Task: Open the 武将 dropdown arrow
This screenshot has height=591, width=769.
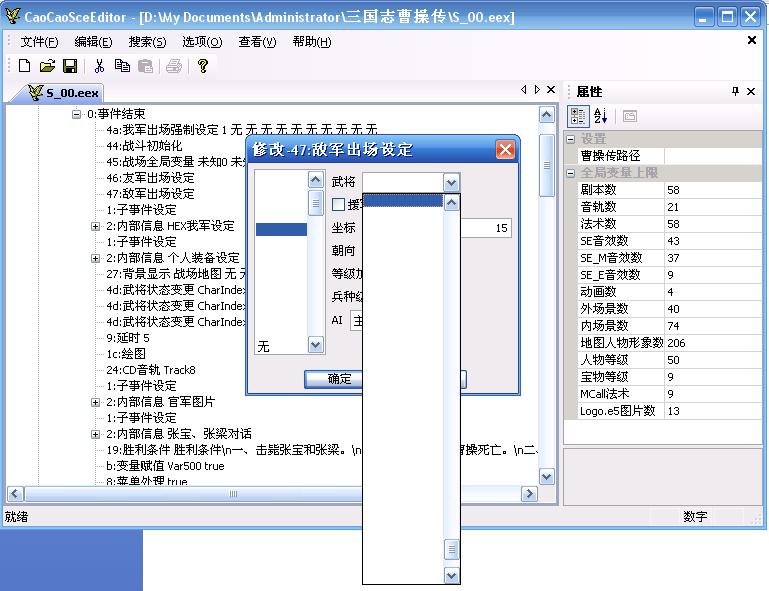Action: [451, 182]
